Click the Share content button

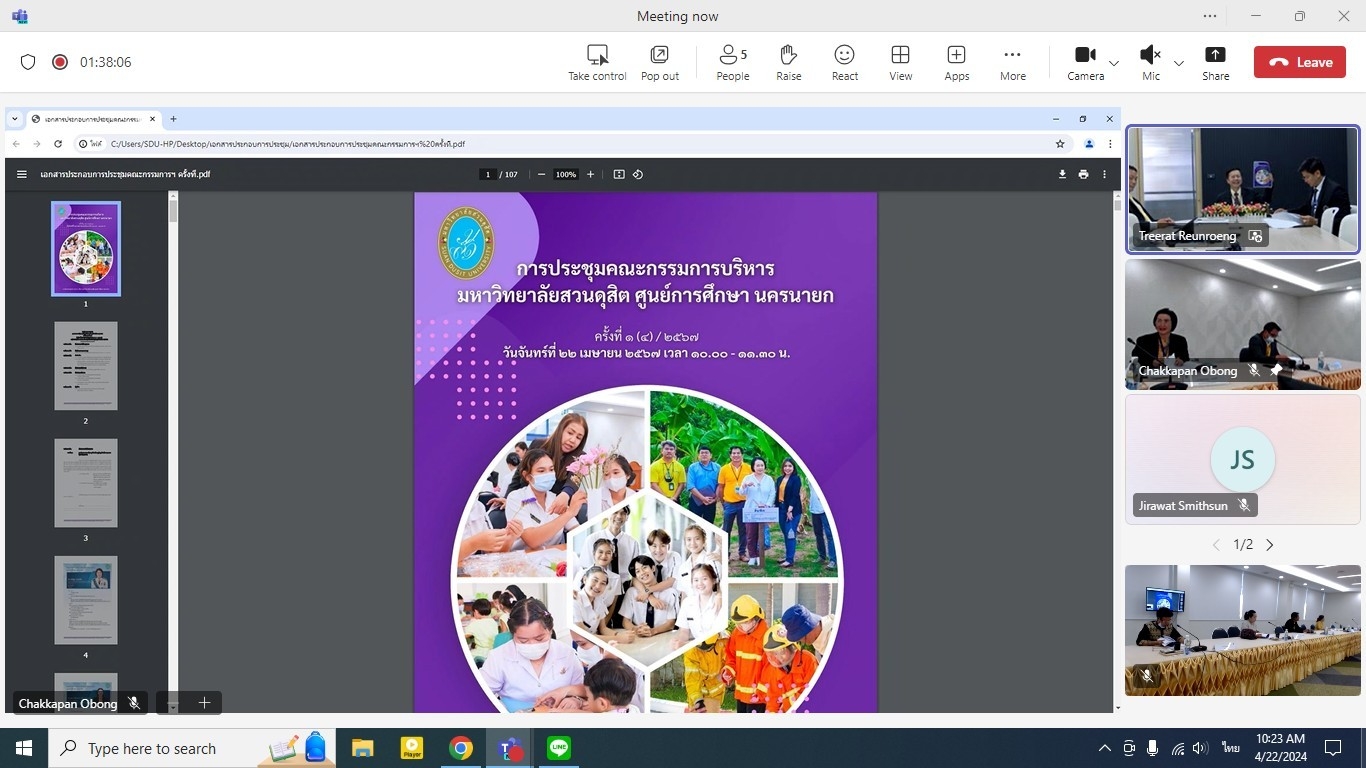pos(1216,62)
